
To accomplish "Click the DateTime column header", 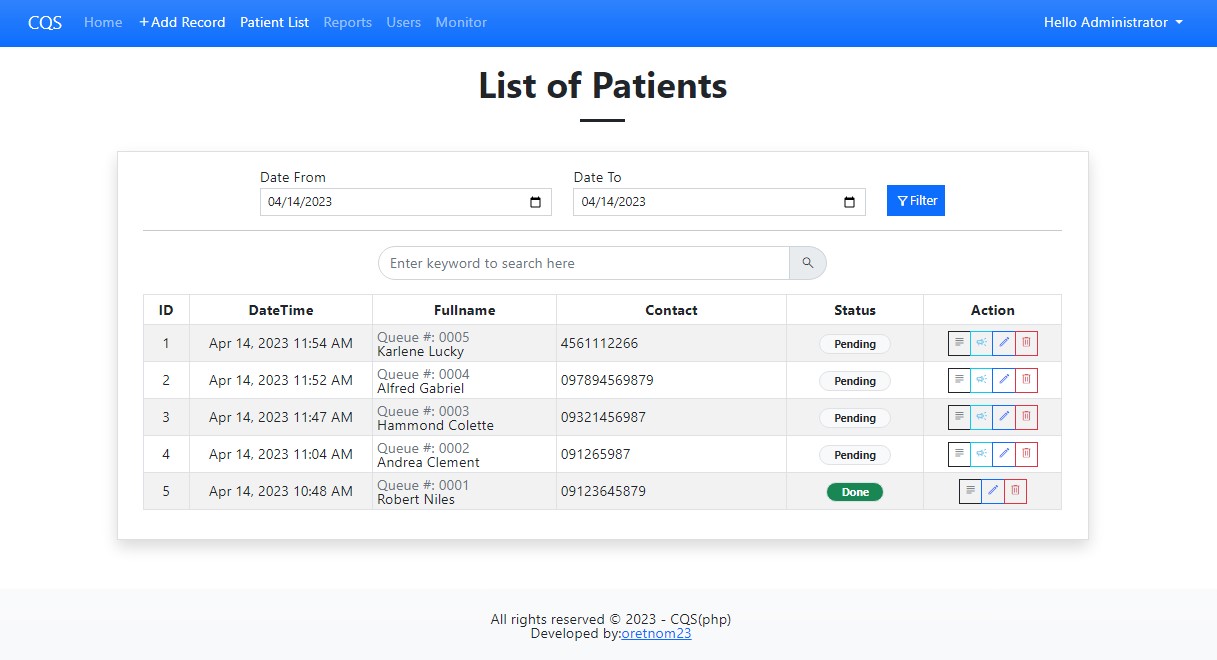I will click(x=281, y=310).
